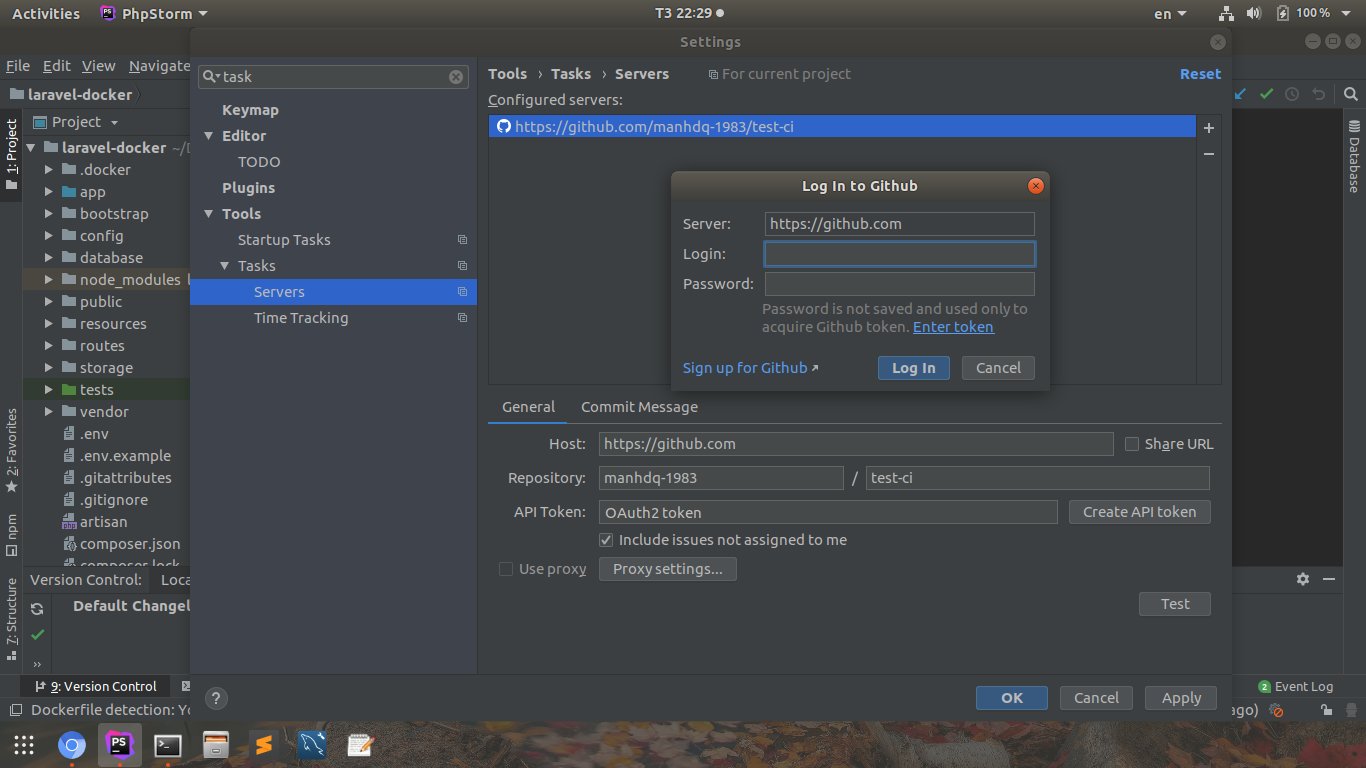The width and height of the screenshot is (1366, 768).
Task: Follow the Enter token link
Action: click(953, 327)
